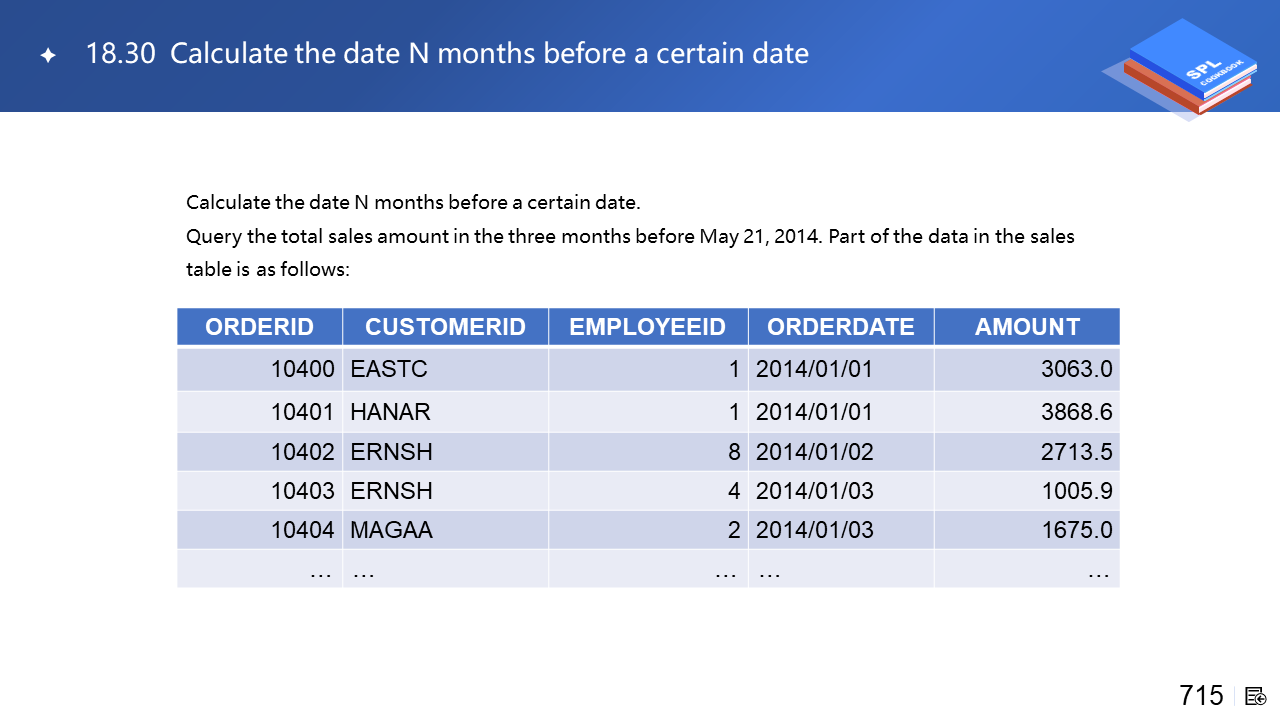Click the 2014/01/02 order date cell

pos(814,452)
